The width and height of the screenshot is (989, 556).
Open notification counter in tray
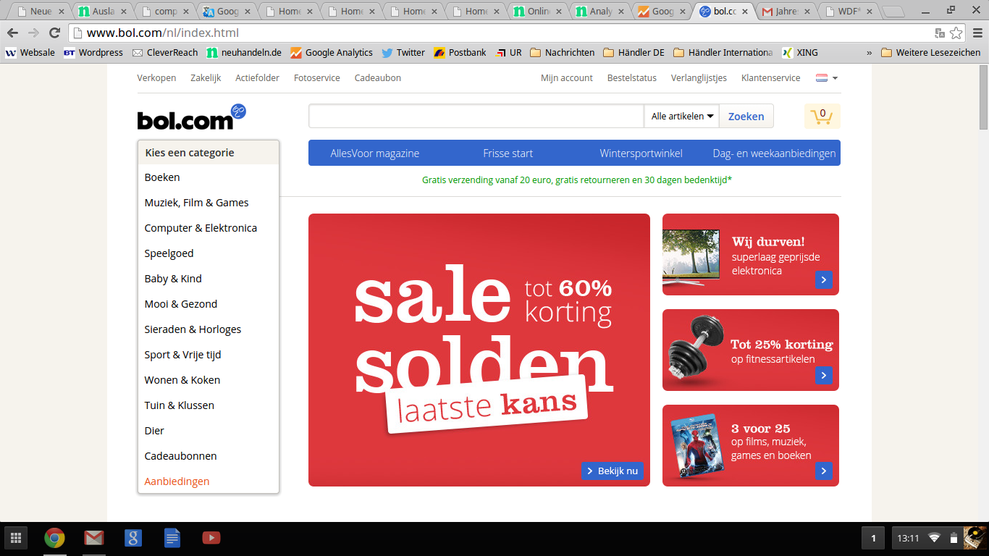click(873, 538)
